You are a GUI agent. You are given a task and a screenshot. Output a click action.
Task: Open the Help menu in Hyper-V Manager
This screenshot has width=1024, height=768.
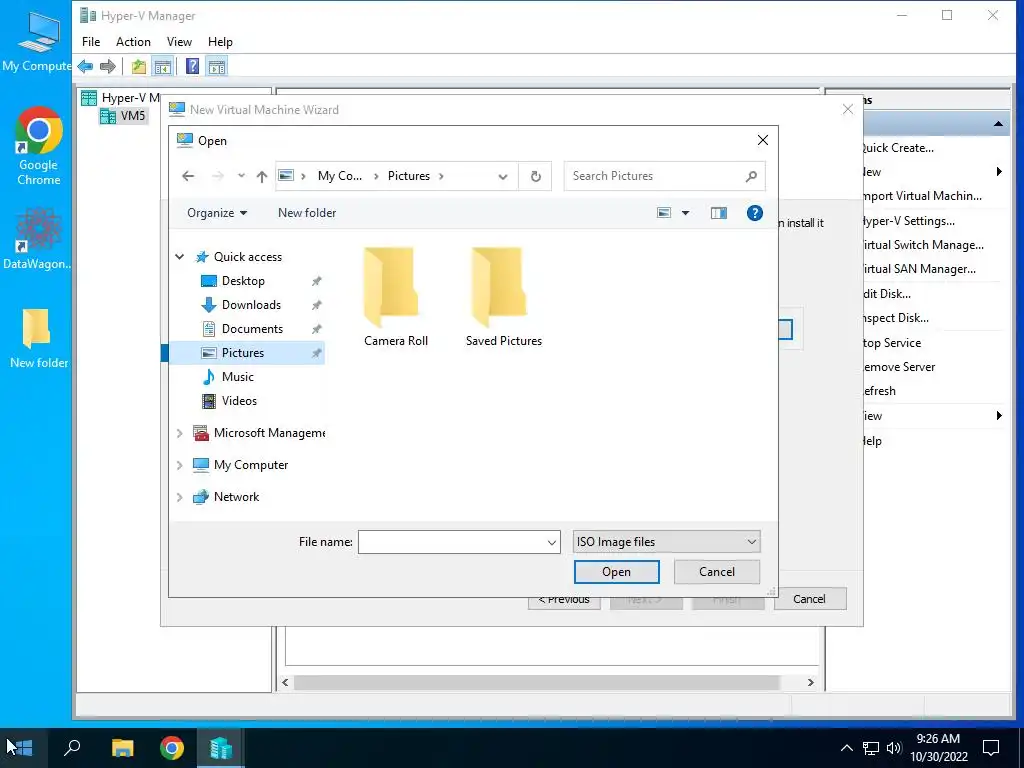220,42
